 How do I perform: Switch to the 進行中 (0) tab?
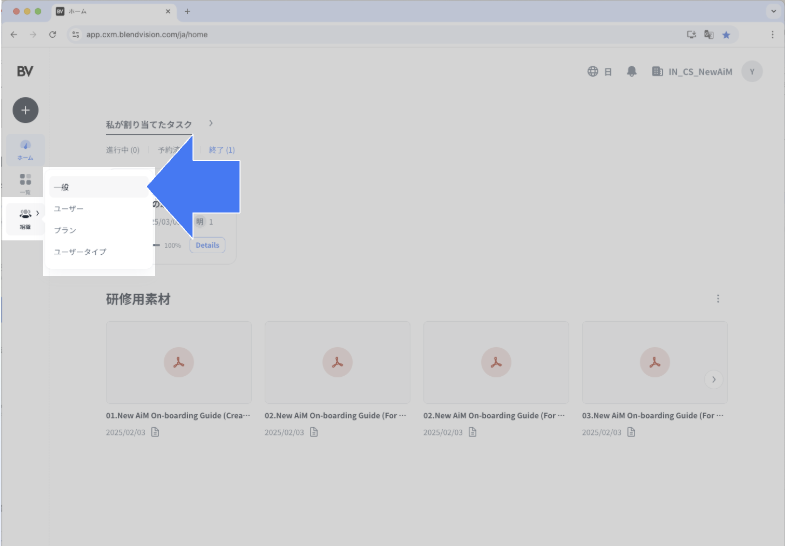tap(123, 150)
